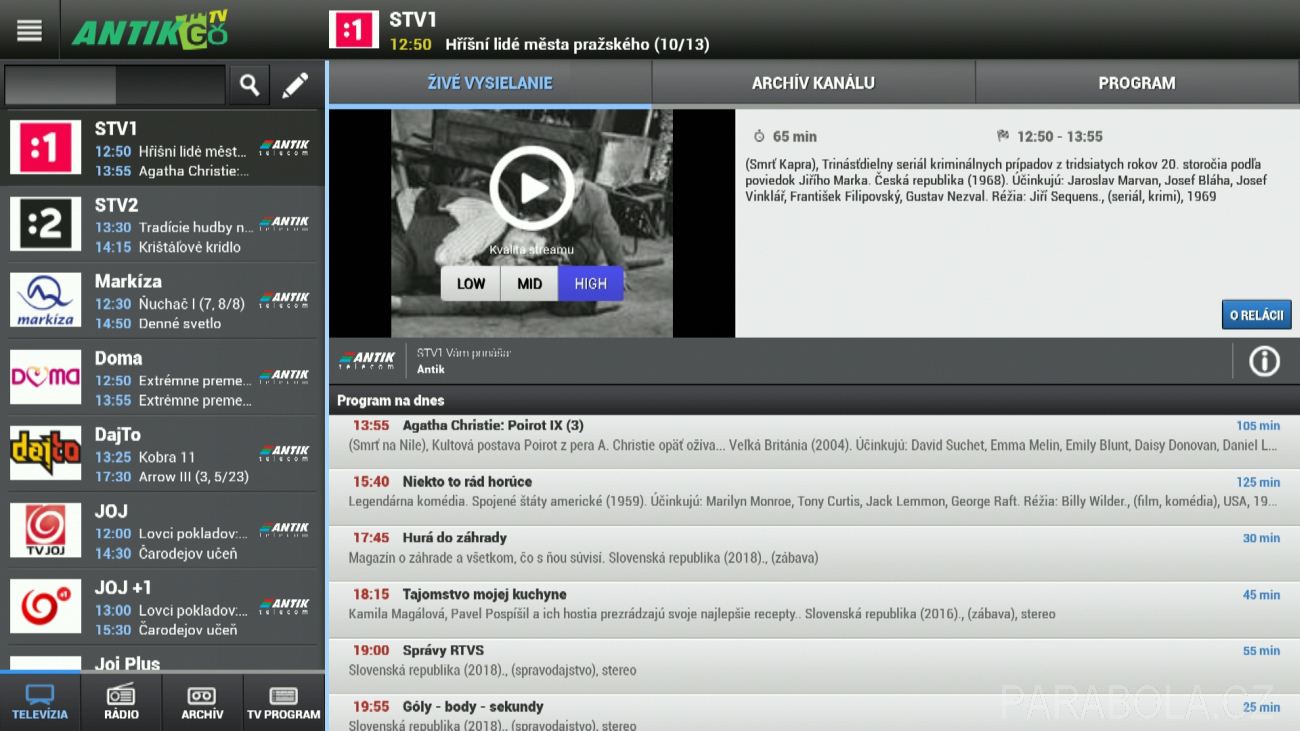
Task: Click Antik telecom logo in JOJ +1 row
Action: click(x=285, y=606)
